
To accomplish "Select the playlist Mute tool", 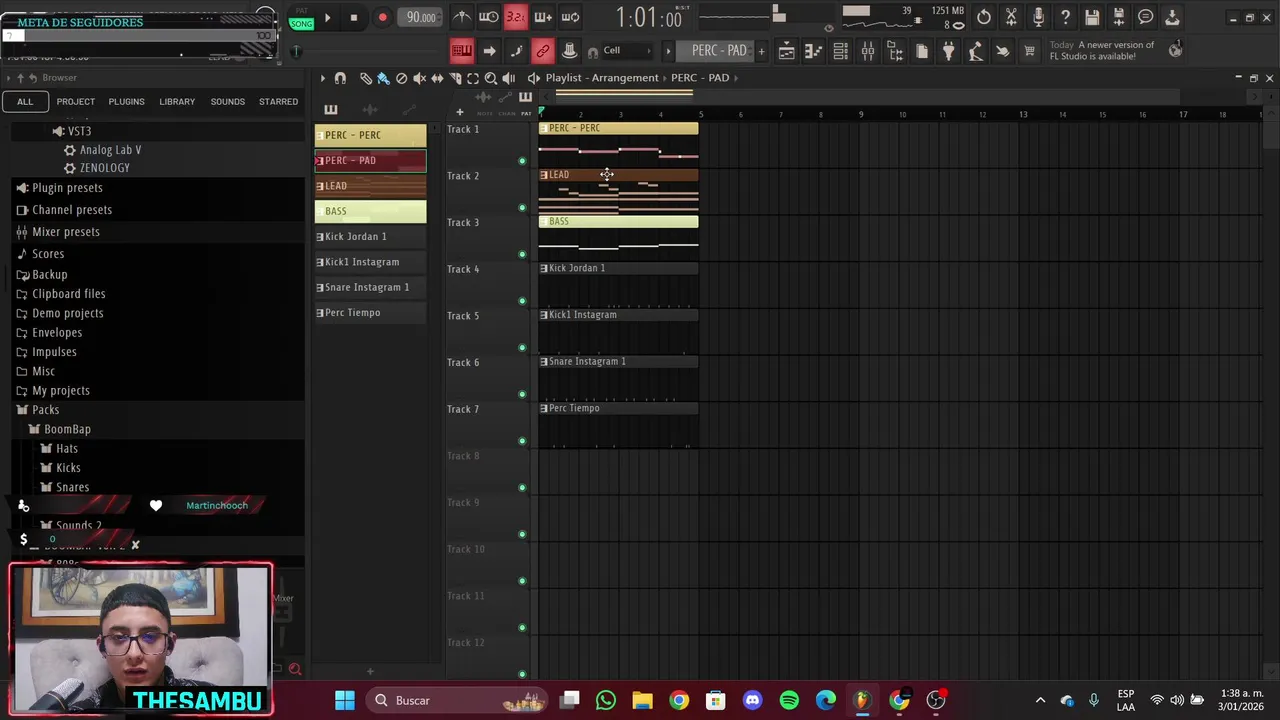I will (x=419, y=78).
